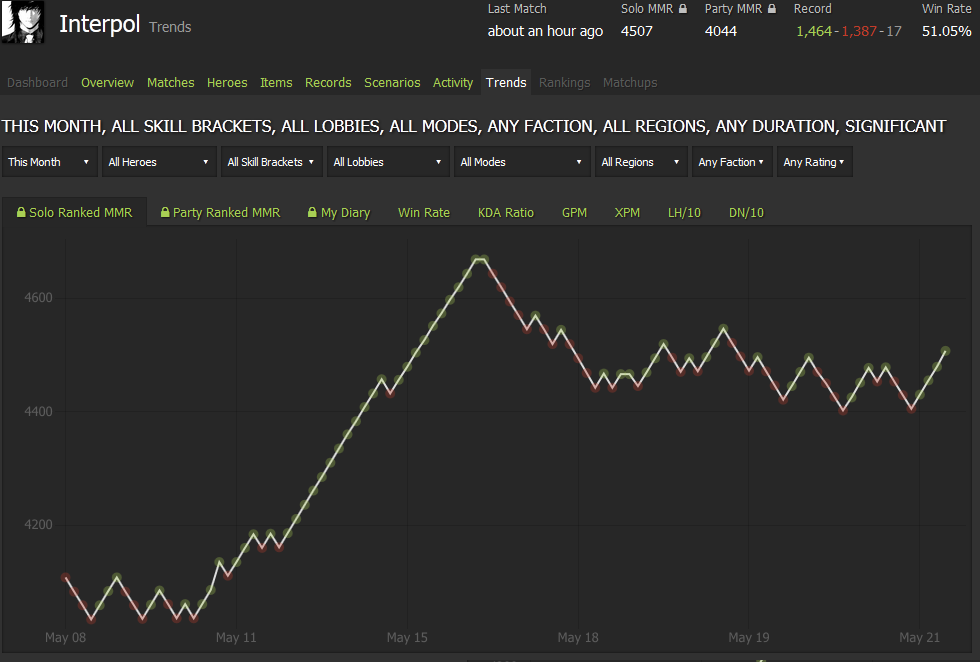Open the All Modes dropdown

tap(522, 162)
